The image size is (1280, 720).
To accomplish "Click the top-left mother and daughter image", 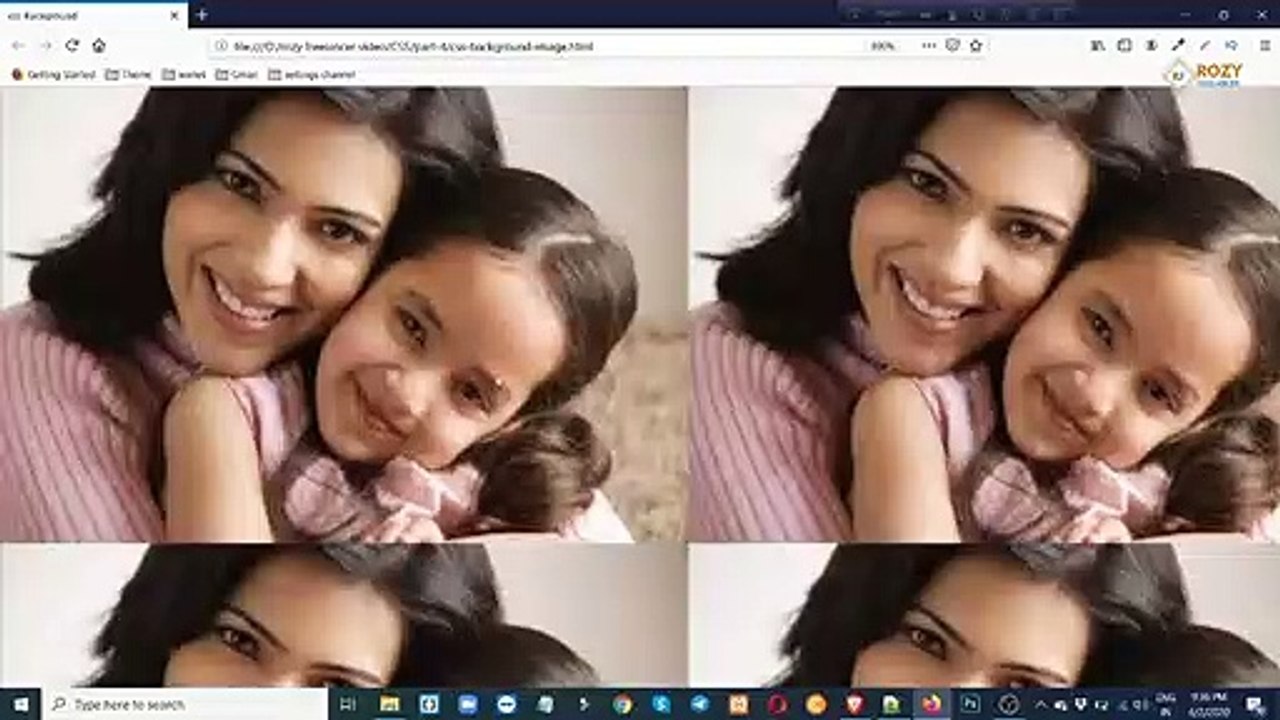I will 343,314.
